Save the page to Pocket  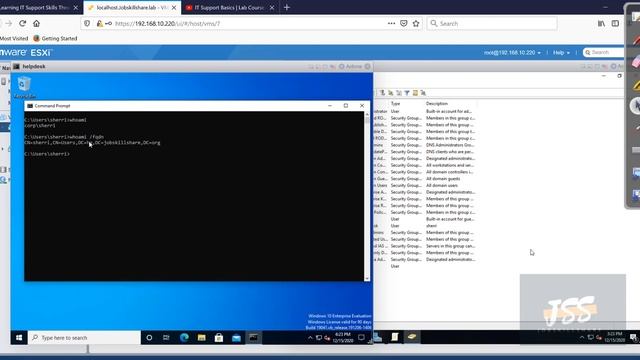(404, 24)
